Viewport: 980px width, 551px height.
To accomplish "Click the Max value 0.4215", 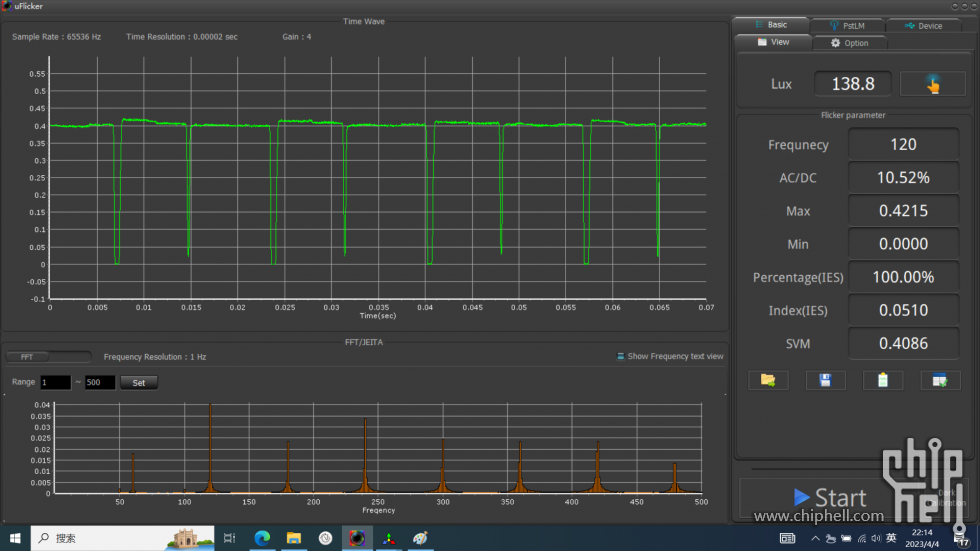I will pyautogui.click(x=903, y=211).
